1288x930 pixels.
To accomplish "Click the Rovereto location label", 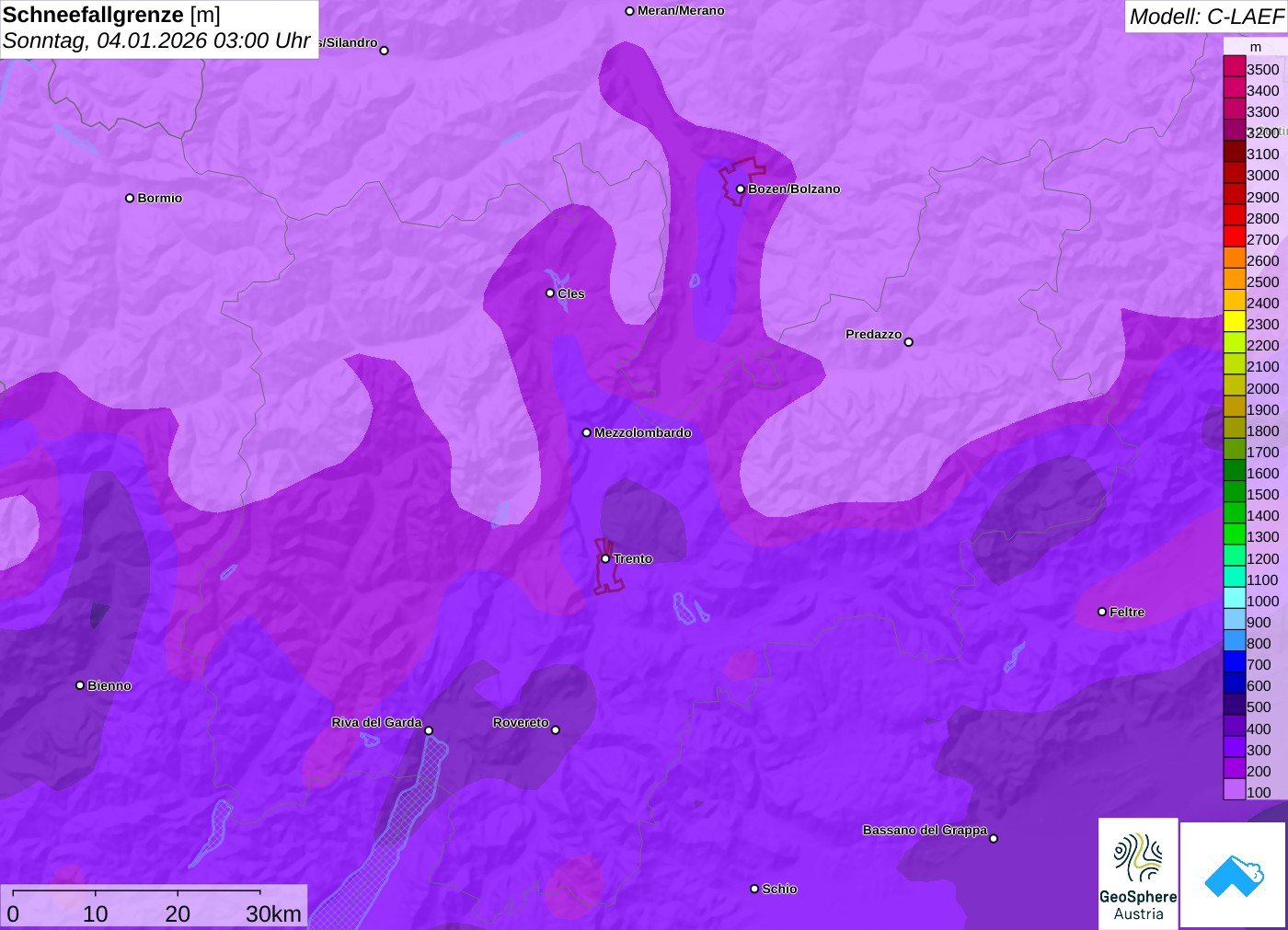I will click(521, 722).
